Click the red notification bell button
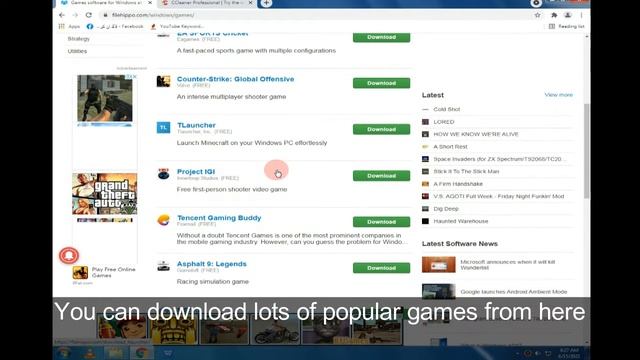Screen dimensions: 640x360 tap(69, 256)
